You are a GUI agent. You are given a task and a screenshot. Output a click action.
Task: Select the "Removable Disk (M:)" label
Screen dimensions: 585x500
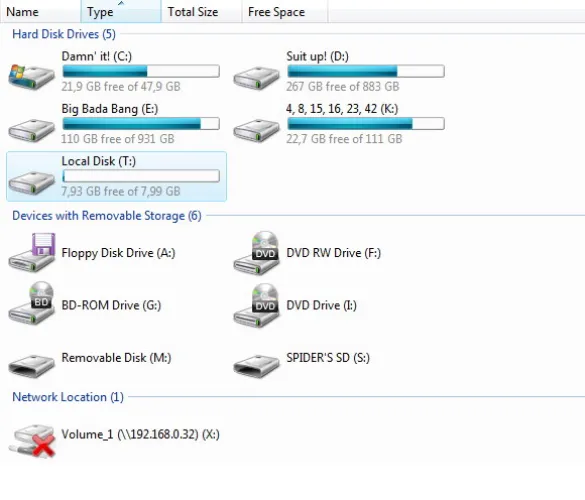(x=116, y=358)
